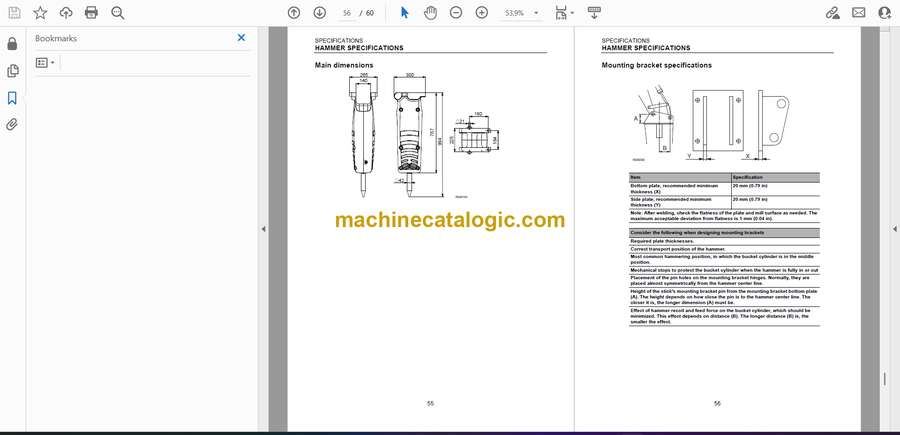Screen dimensions: 900x435
Task: Zoom in with plus button
Action: click(481, 13)
